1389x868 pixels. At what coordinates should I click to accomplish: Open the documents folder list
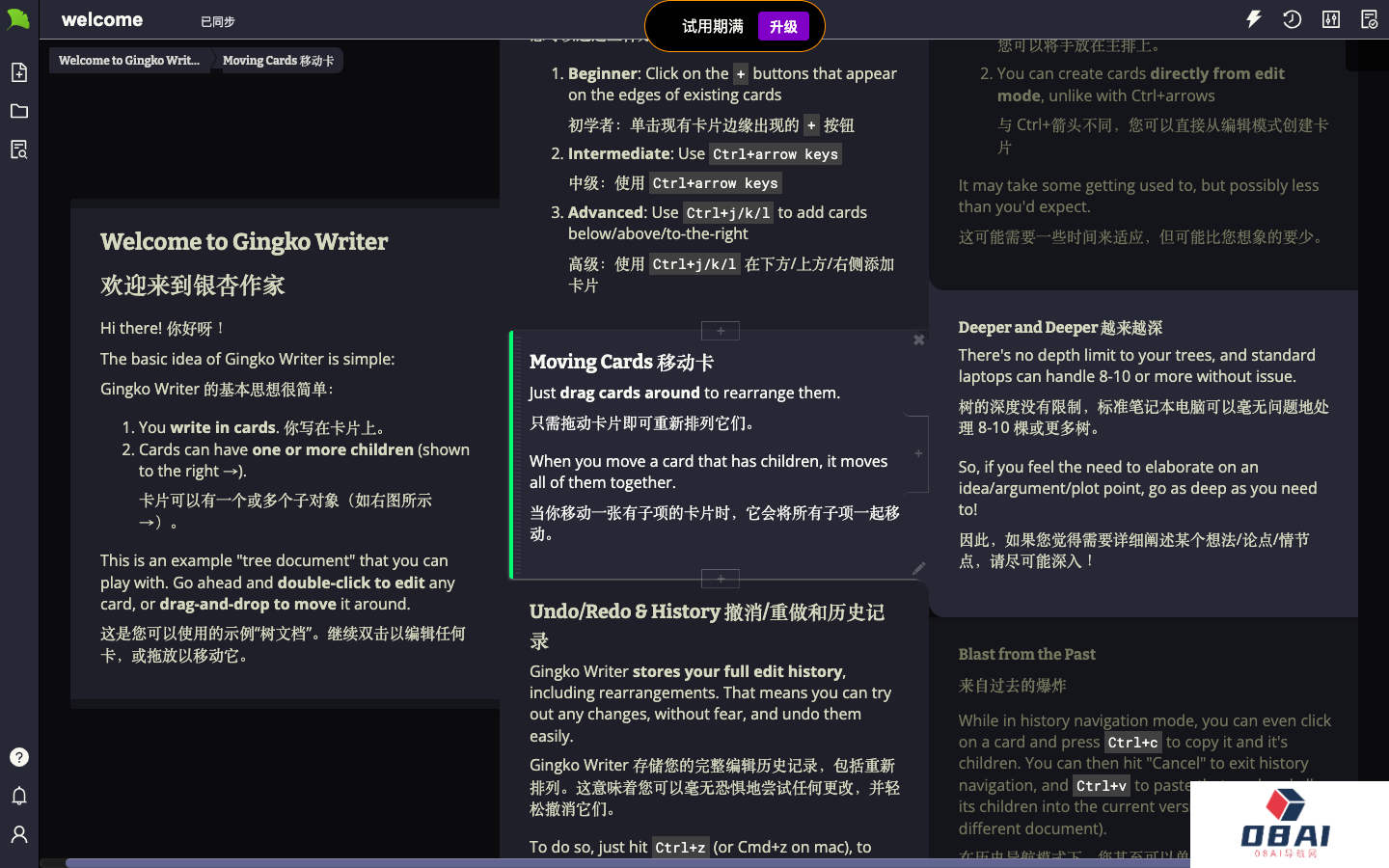(18, 111)
